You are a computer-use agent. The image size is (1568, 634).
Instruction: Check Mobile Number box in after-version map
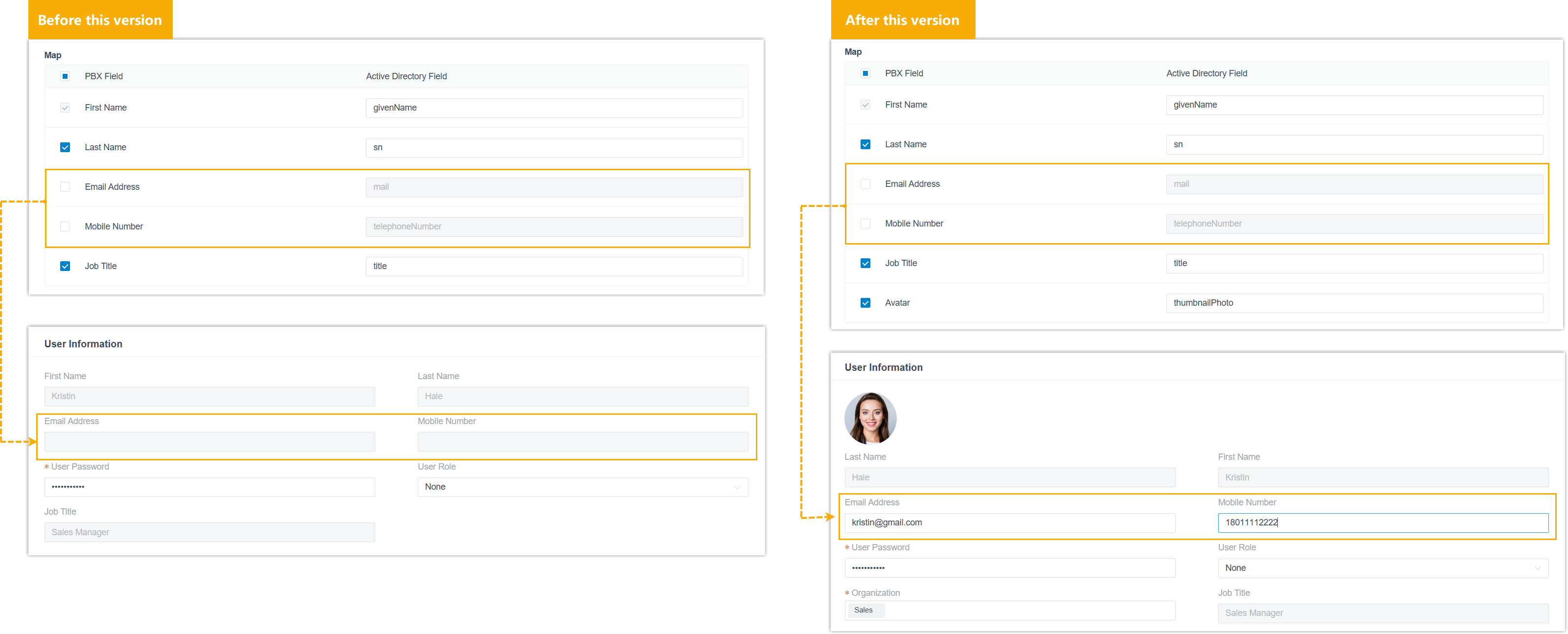tap(865, 223)
